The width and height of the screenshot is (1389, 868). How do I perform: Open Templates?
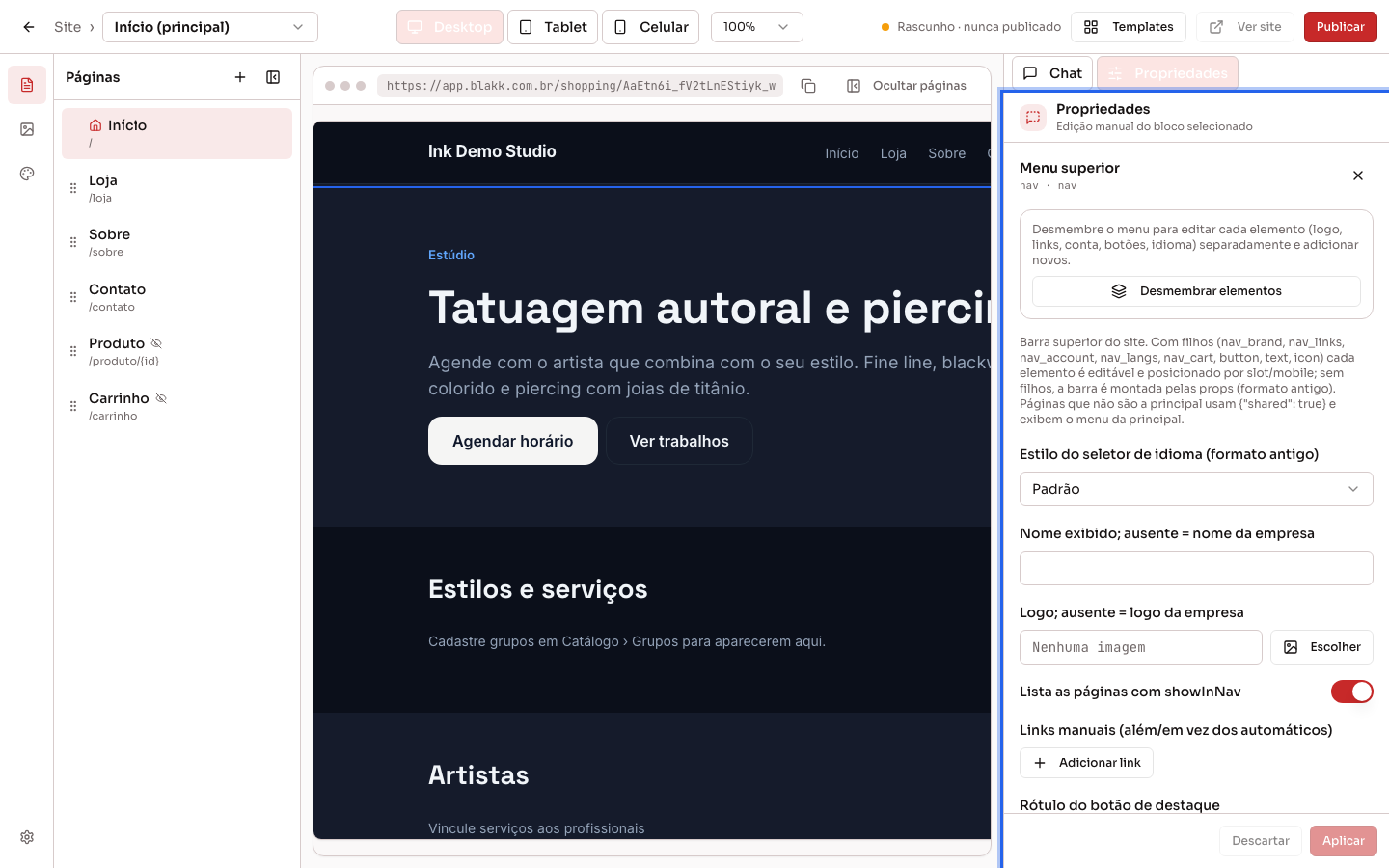coord(1129,27)
